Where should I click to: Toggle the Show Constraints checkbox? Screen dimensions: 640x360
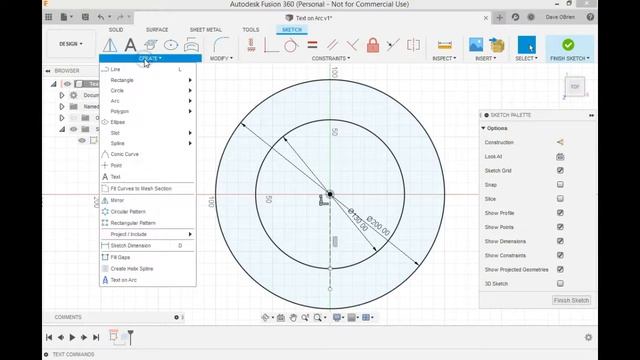pos(560,256)
